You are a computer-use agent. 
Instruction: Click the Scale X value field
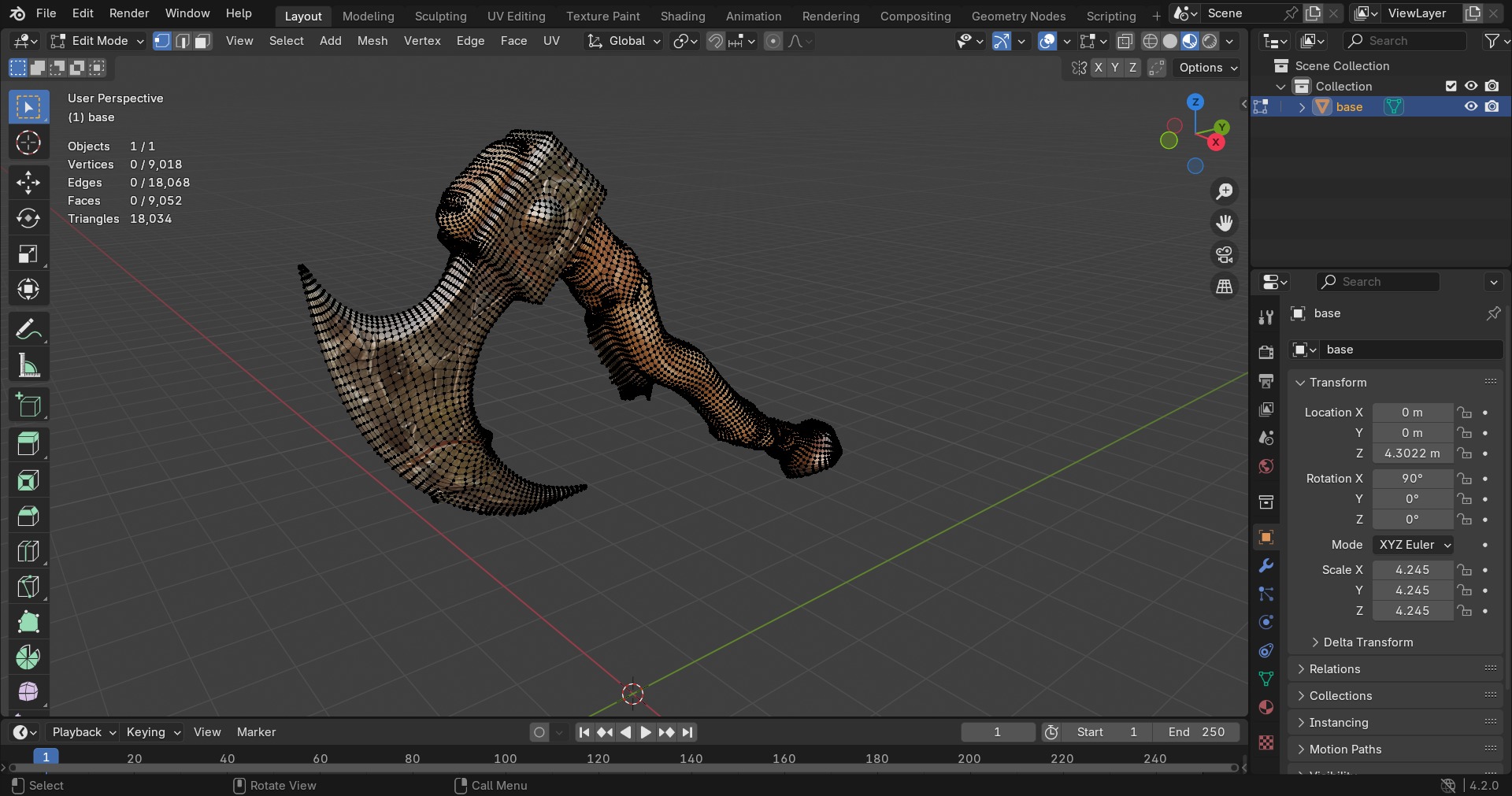tap(1412, 570)
